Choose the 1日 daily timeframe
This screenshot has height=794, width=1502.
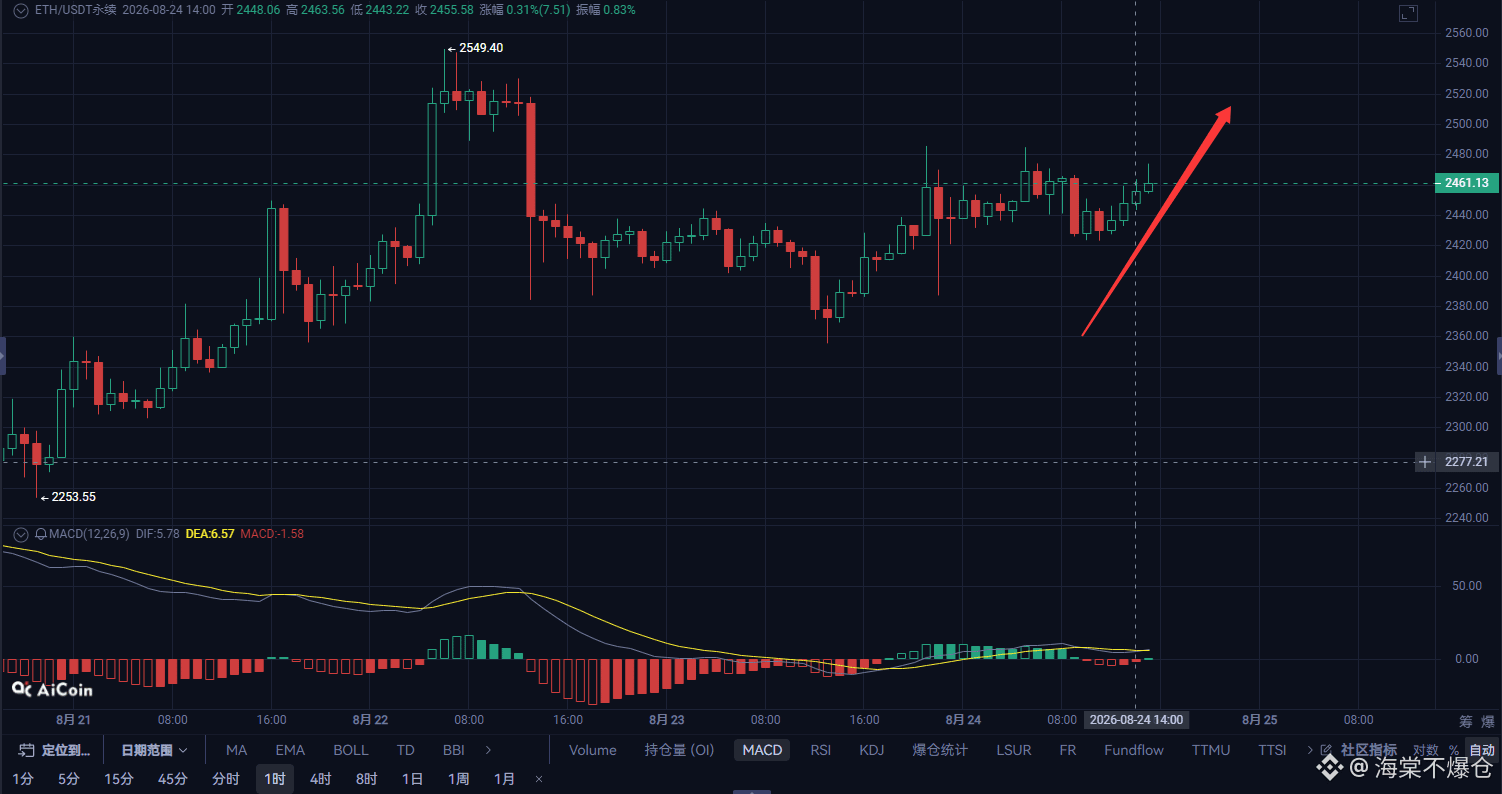coord(412,779)
